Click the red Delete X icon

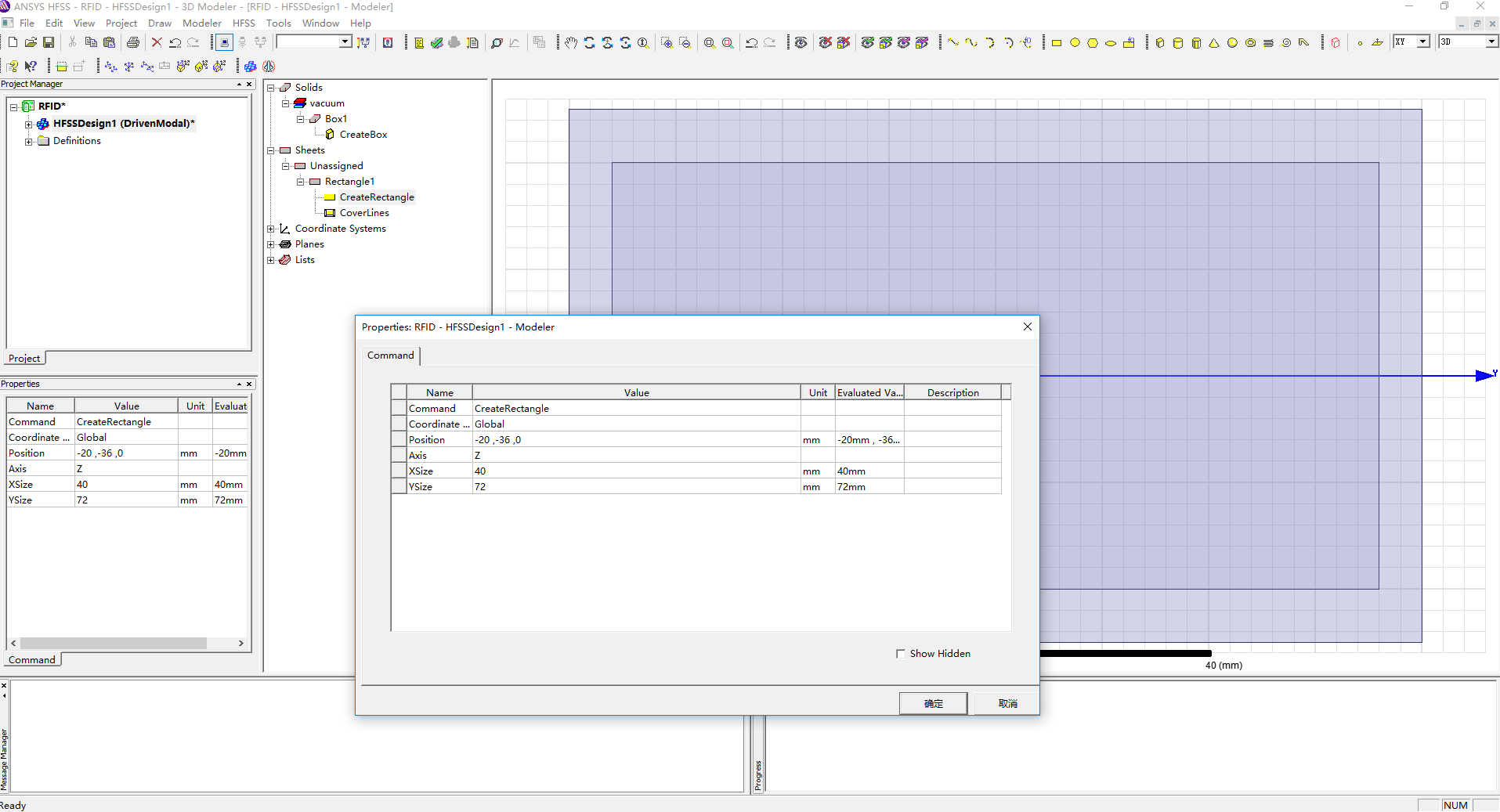tap(157, 42)
